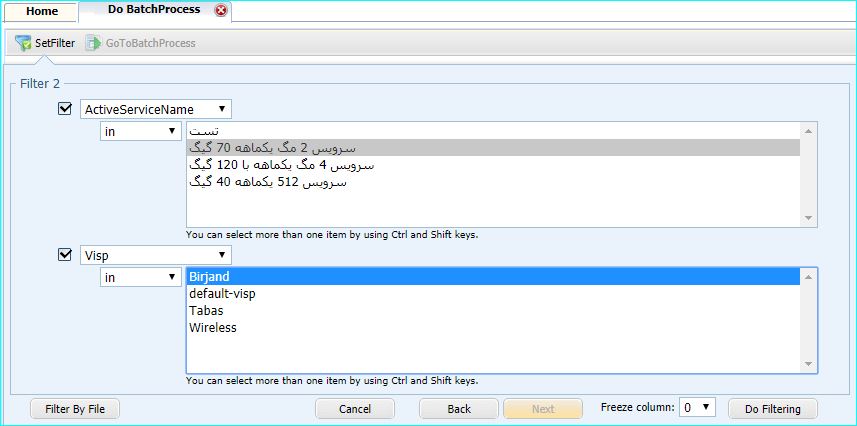Choose default-visp from the Visp list
857x426 pixels.
pyautogui.click(x=223, y=294)
